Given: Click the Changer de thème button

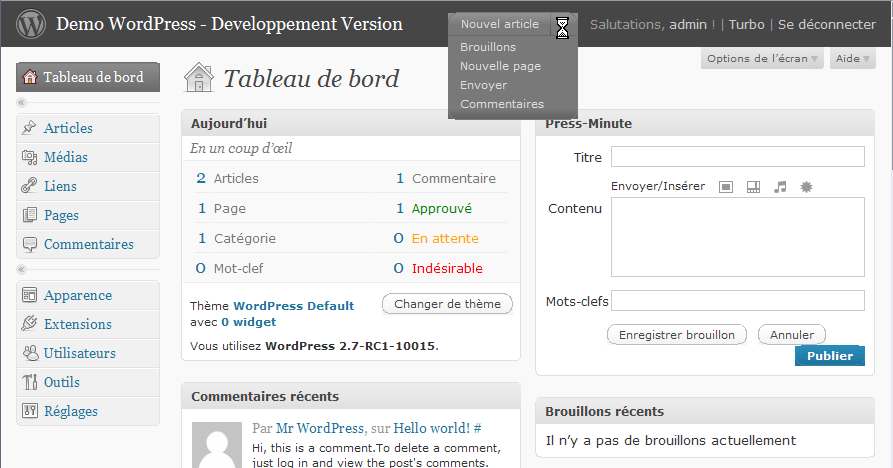Looking at the screenshot, I should tap(447, 304).
